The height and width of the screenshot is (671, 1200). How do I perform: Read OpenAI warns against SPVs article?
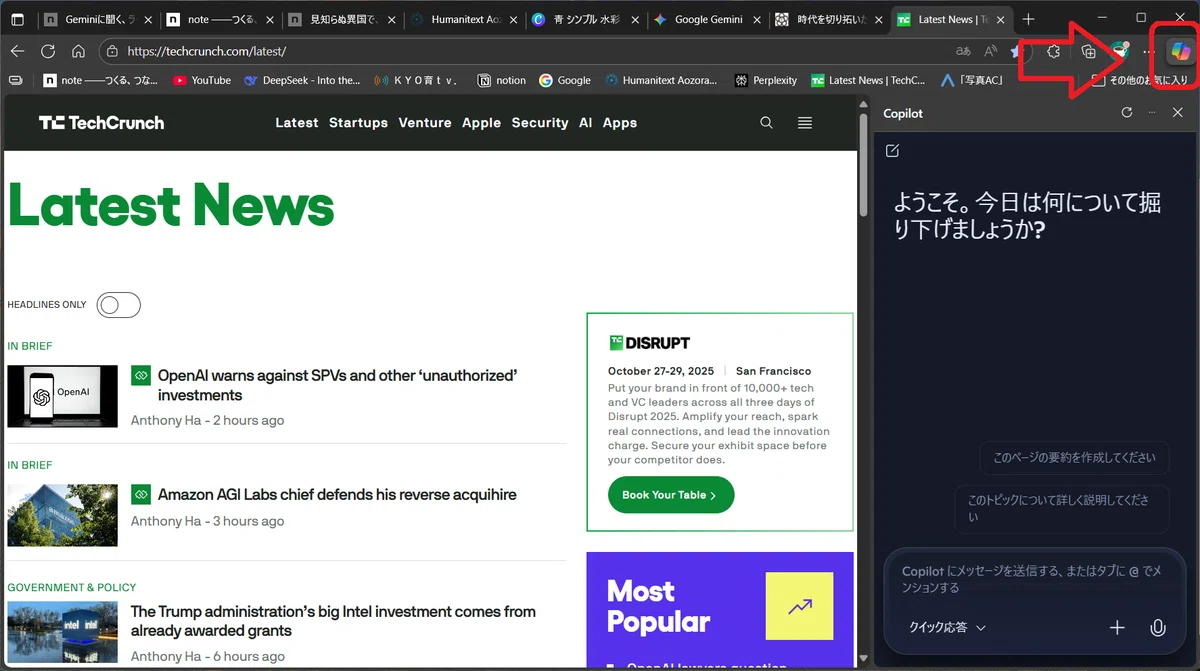click(x=338, y=385)
